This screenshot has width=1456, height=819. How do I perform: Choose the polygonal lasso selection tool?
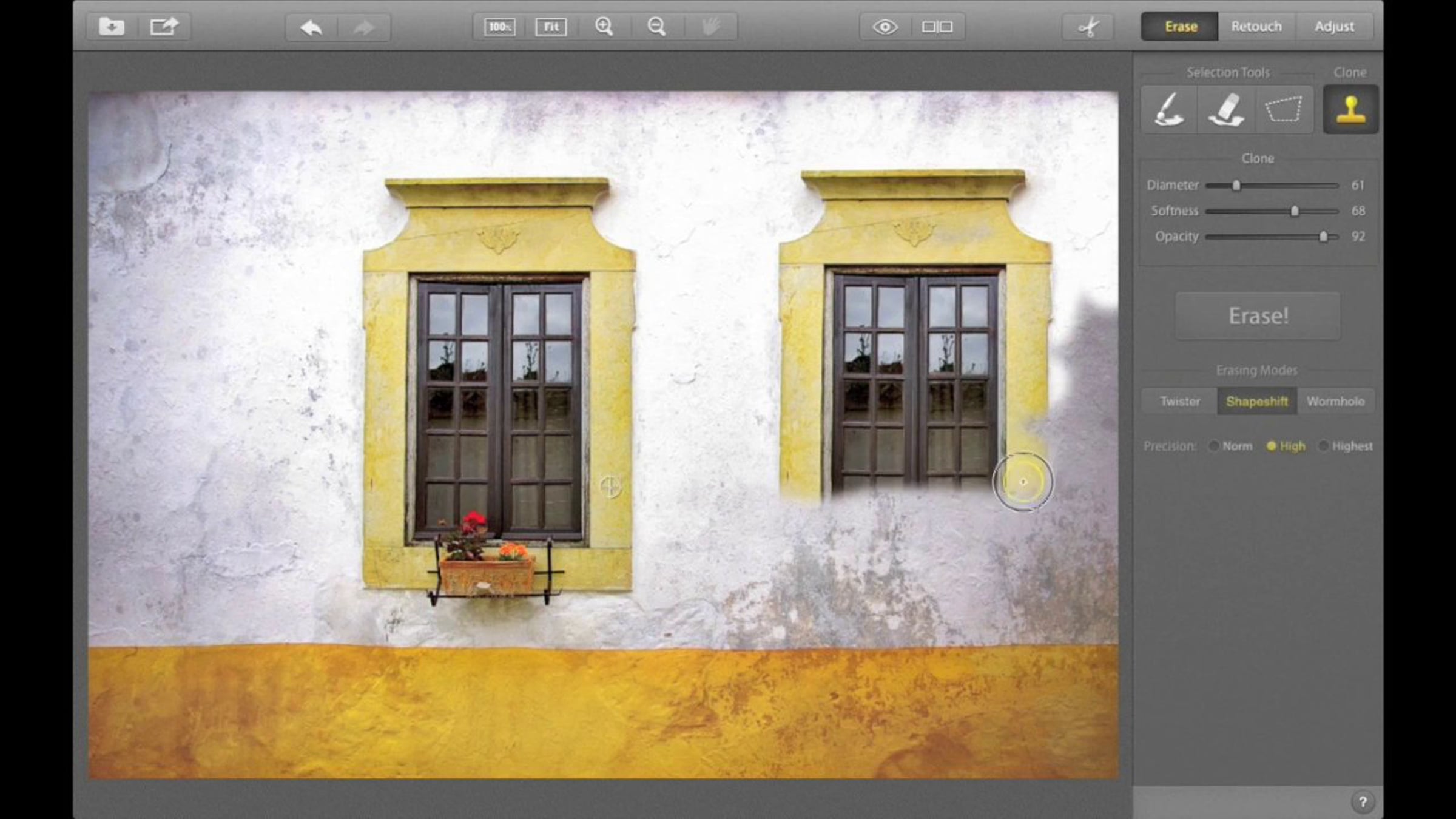[1283, 110]
